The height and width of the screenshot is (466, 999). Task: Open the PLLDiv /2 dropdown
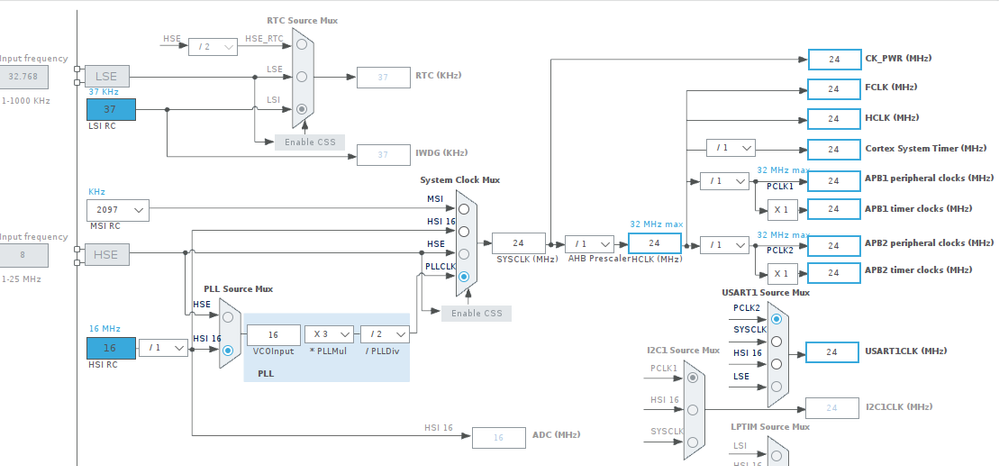coord(385,334)
